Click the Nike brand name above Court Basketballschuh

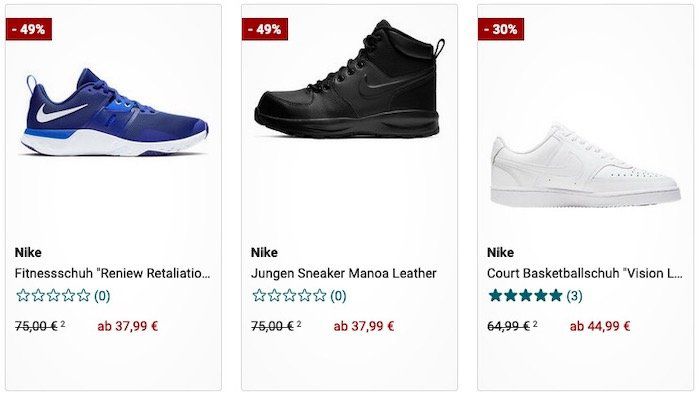(500, 253)
